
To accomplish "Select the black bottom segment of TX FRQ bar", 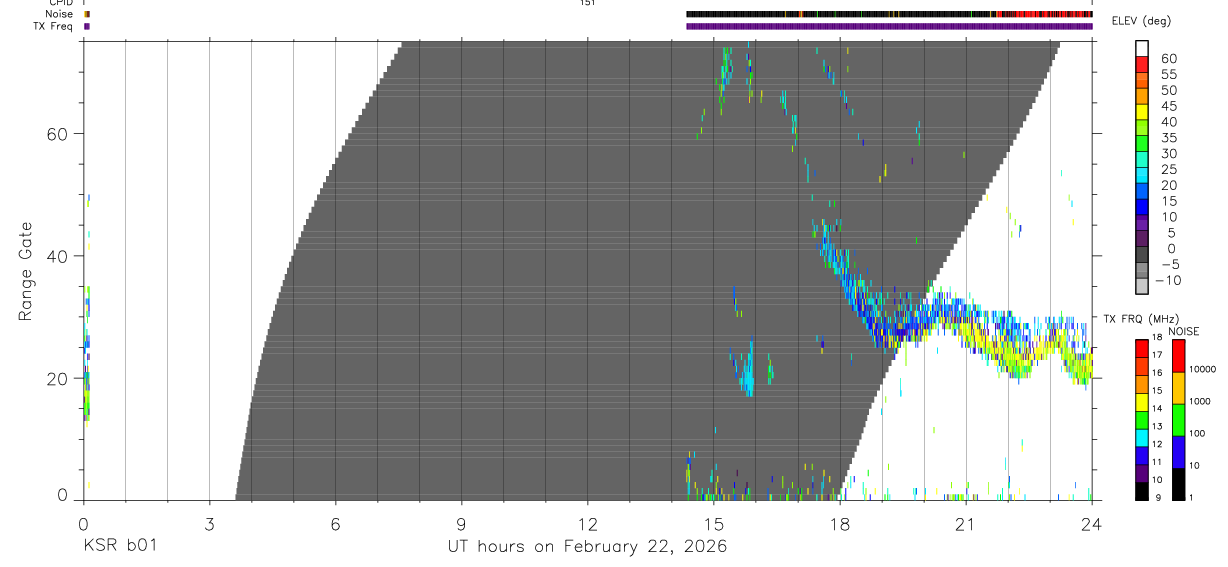I will 1142,491.
